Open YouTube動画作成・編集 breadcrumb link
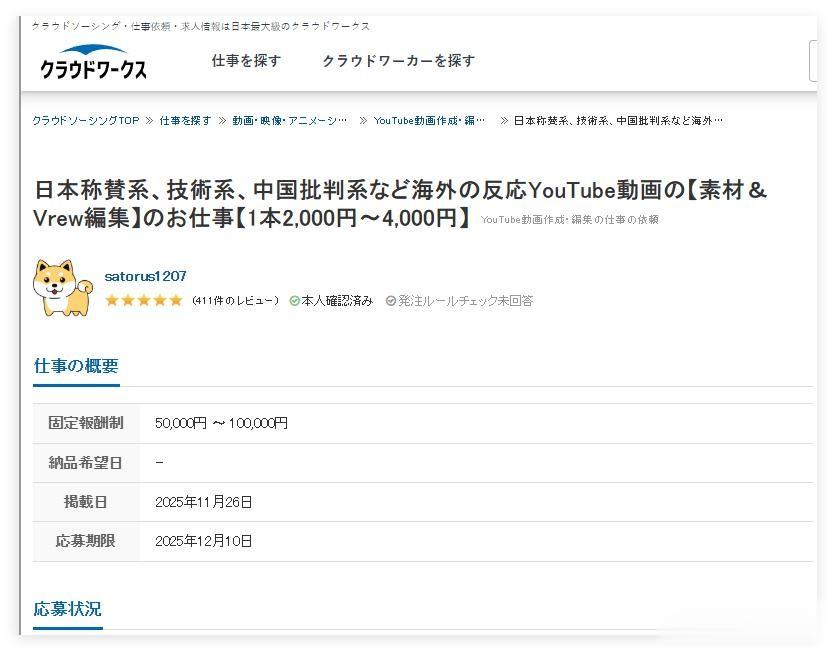This screenshot has height=651, width=833. pos(429,121)
